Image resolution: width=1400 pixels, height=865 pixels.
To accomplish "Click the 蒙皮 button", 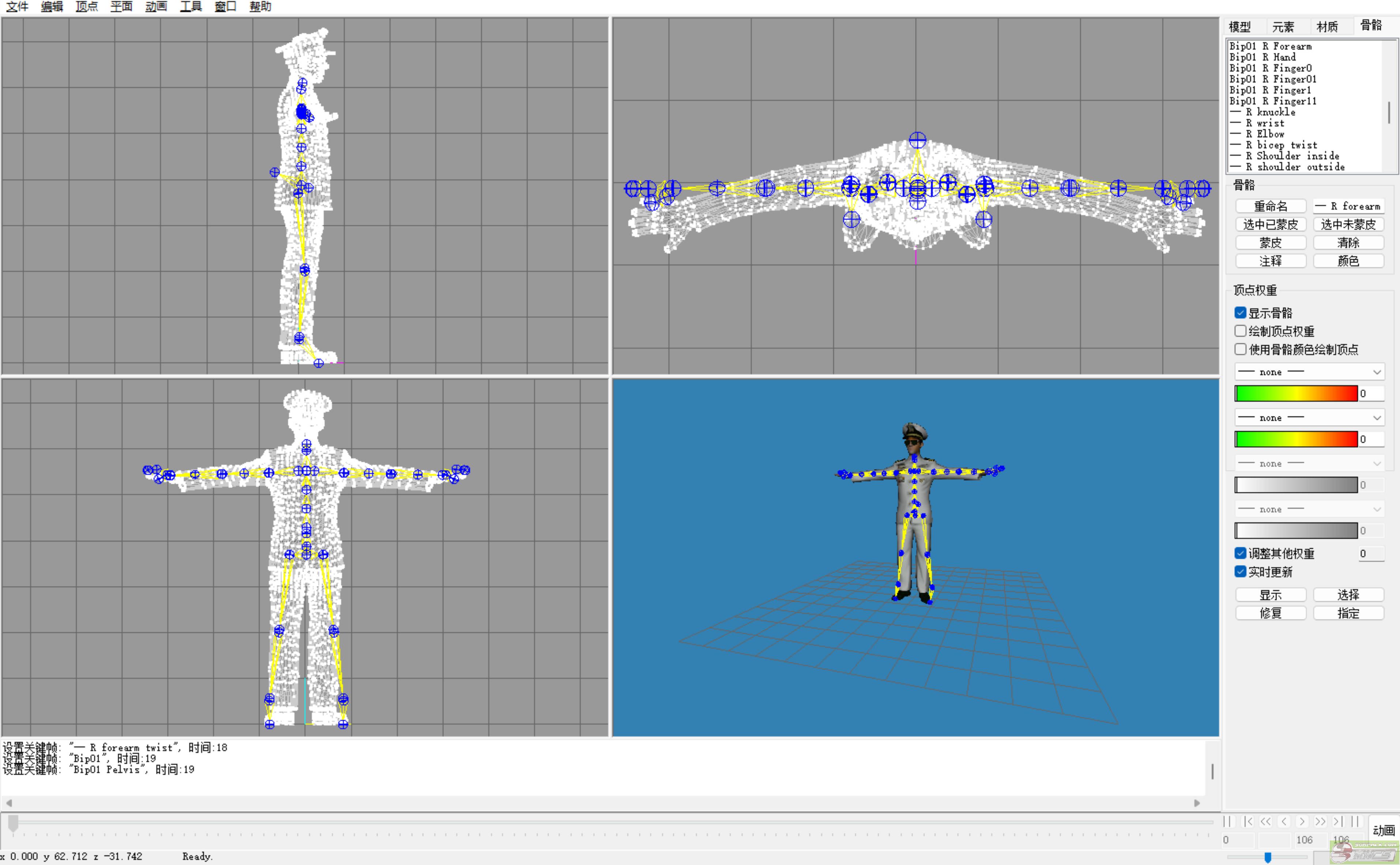I will click(x=1270, y=242).
